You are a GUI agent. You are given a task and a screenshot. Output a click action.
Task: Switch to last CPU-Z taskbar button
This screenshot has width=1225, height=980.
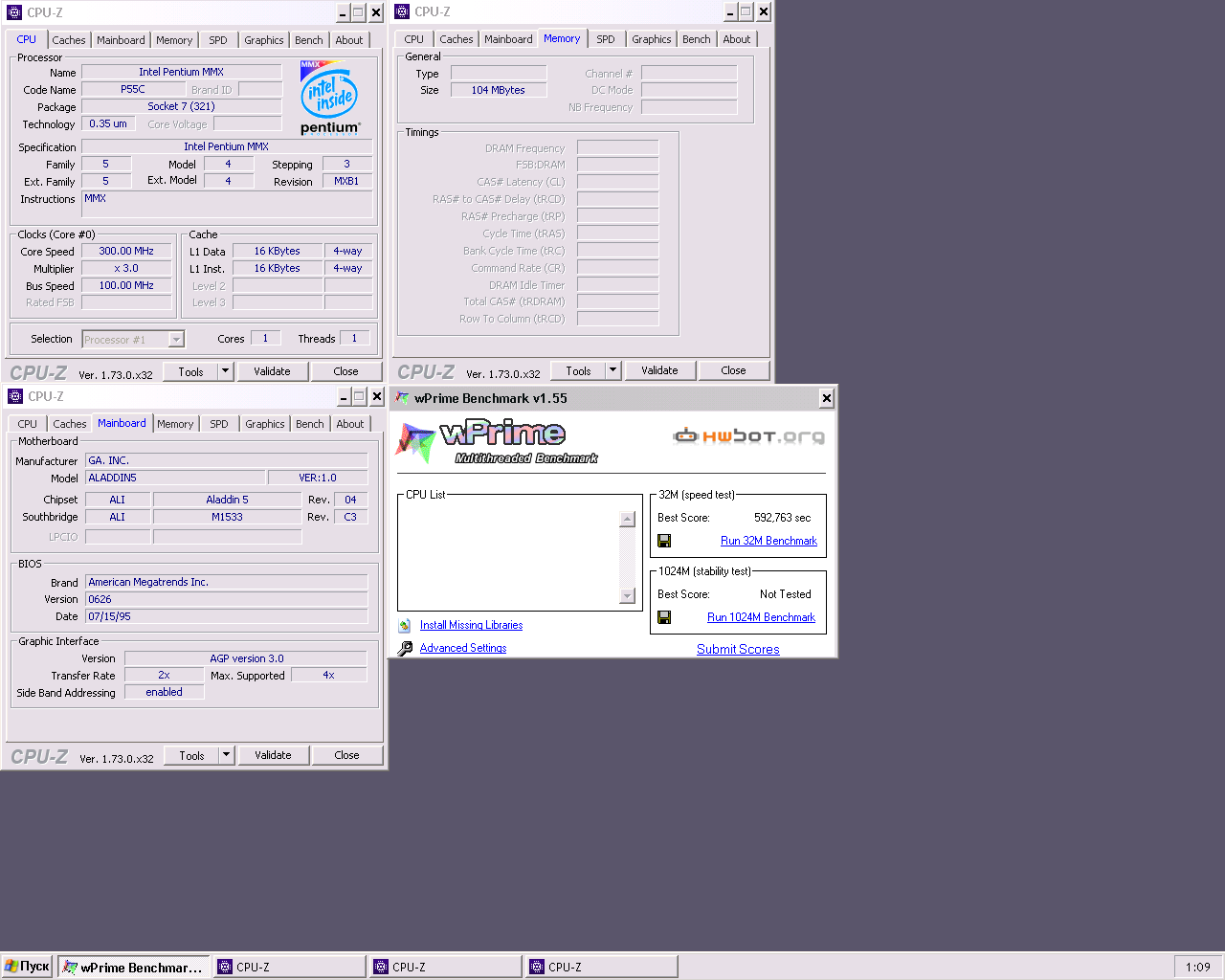coord(601,967)
